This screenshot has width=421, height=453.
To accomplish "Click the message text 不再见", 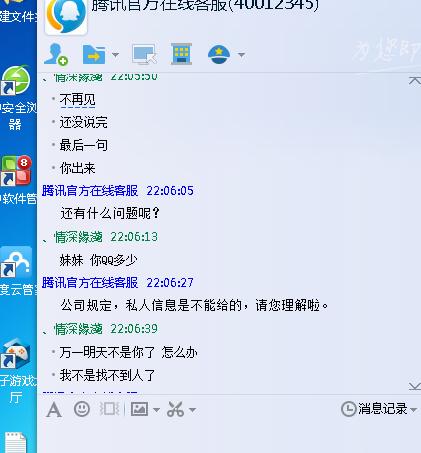I will (x=78, y=99).
